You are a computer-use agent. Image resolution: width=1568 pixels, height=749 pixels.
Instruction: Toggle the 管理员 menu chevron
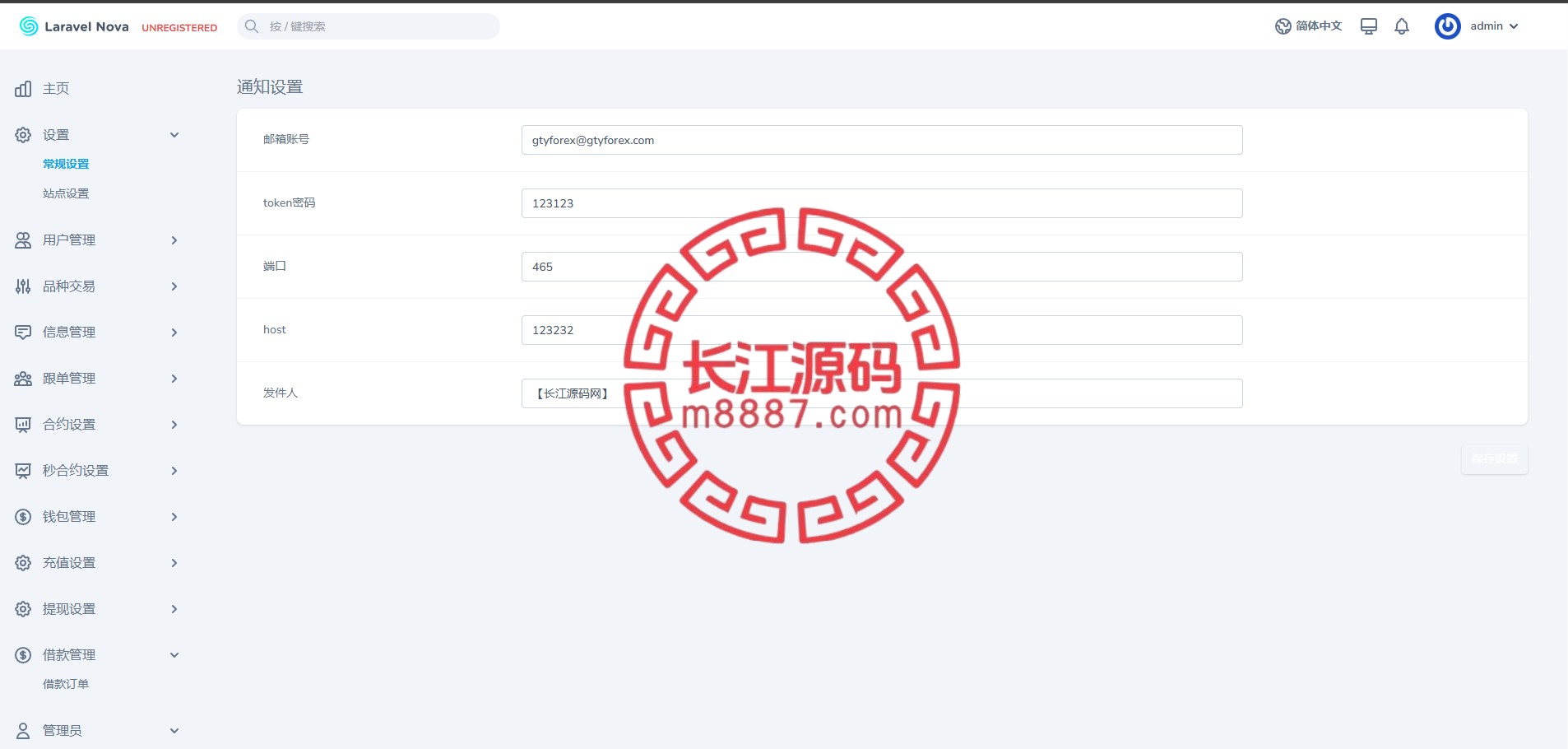(174, 731)
